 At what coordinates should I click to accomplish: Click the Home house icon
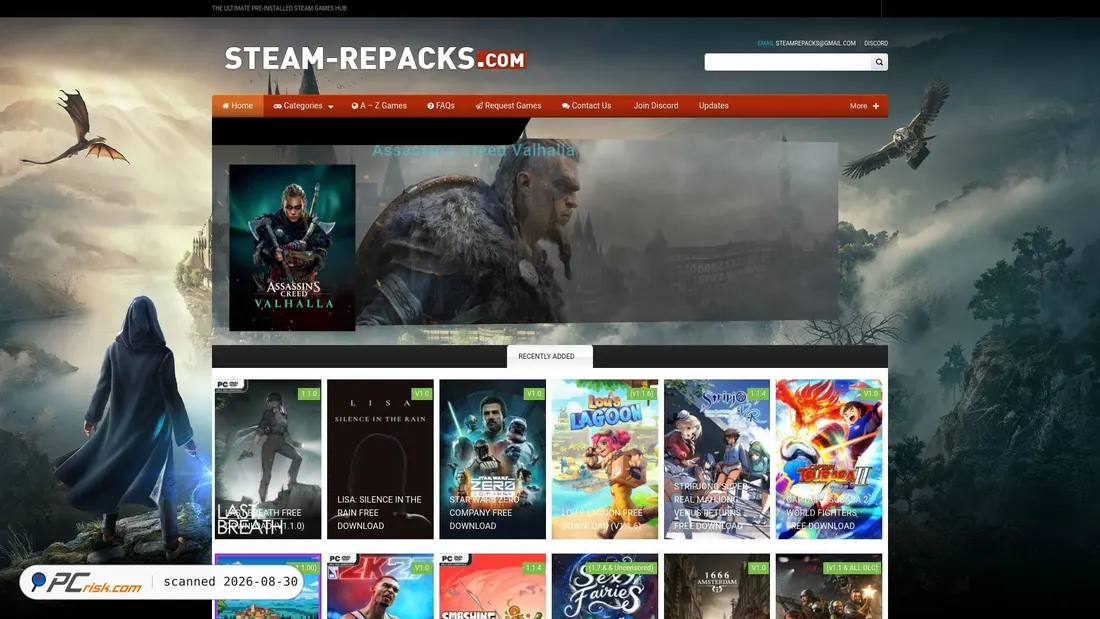(226, 106)
